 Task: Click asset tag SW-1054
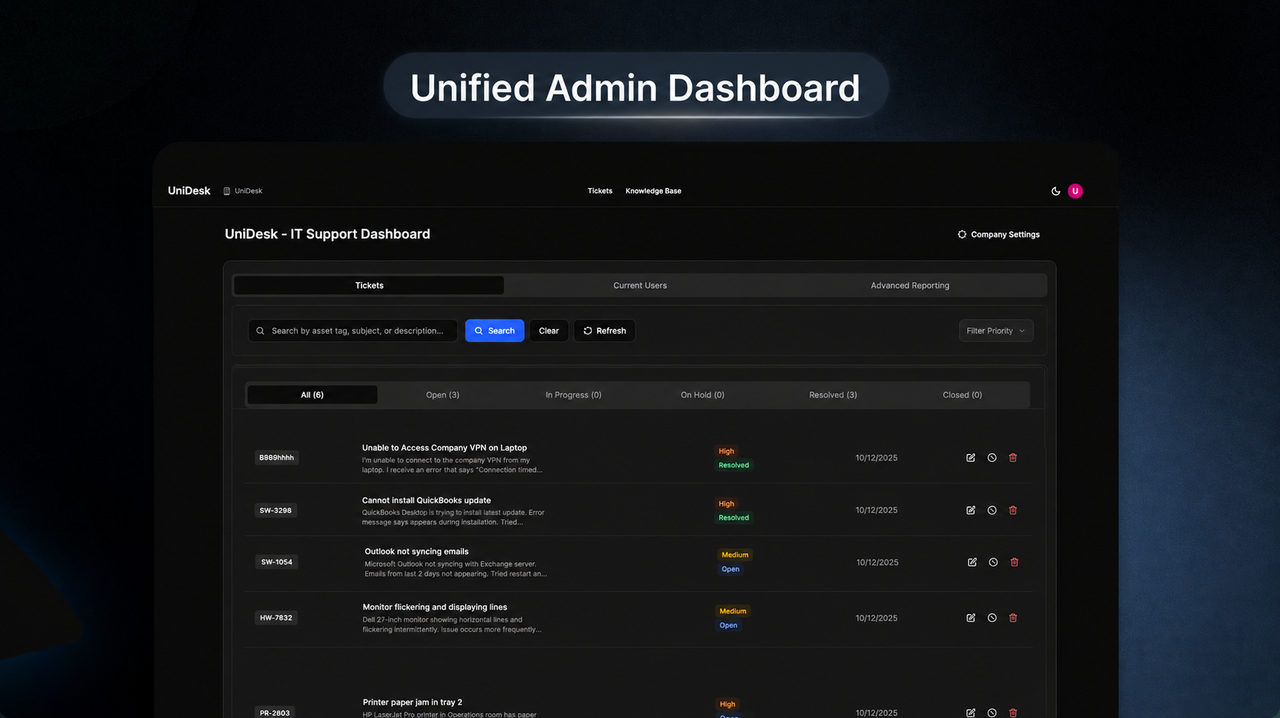pyautogui.click(x=277, y=562)
